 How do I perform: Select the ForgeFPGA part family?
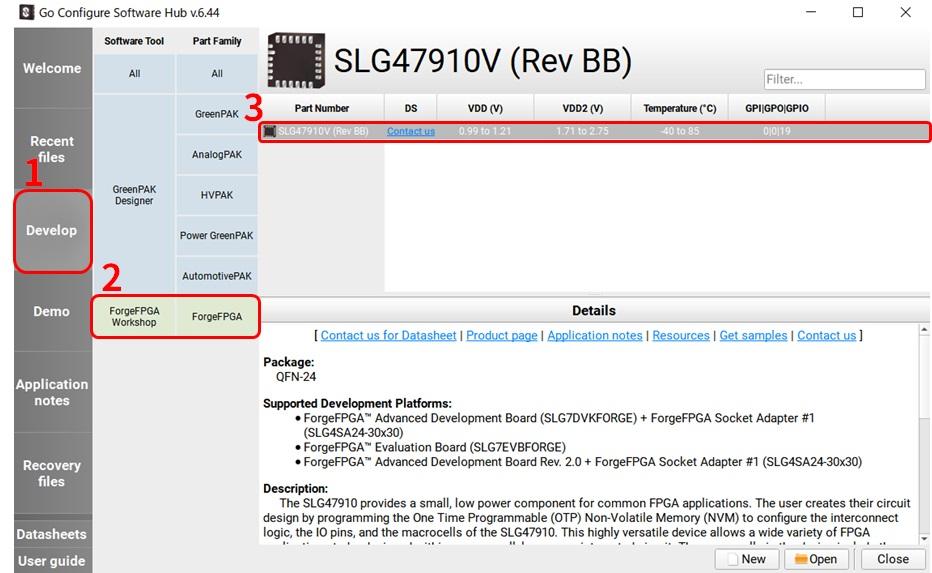point(217,317)
